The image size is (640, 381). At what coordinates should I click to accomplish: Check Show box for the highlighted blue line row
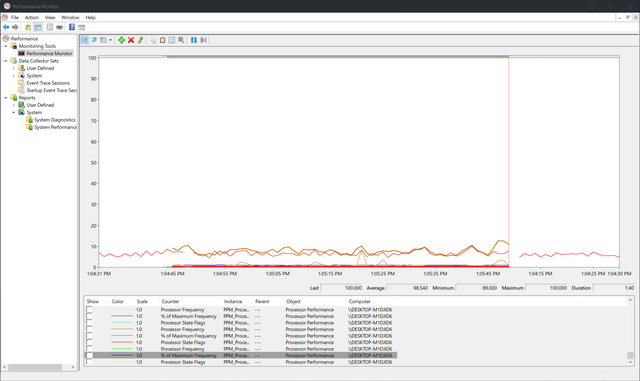pos(89,356)
